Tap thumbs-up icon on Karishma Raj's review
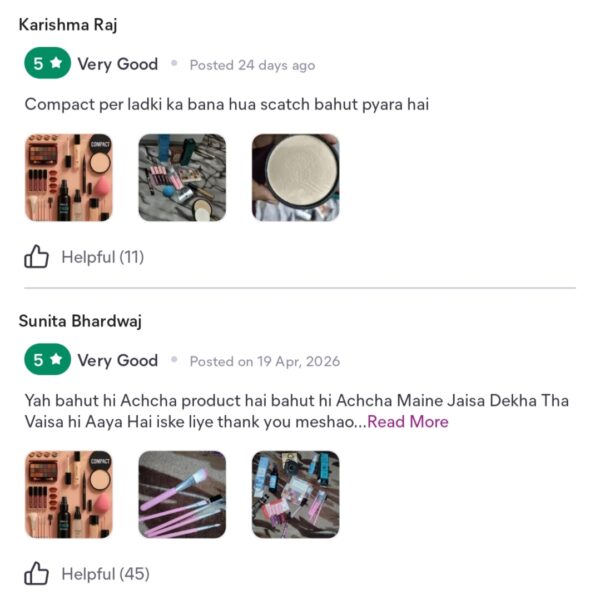600x600 pixels. click(x=36, y=256)
